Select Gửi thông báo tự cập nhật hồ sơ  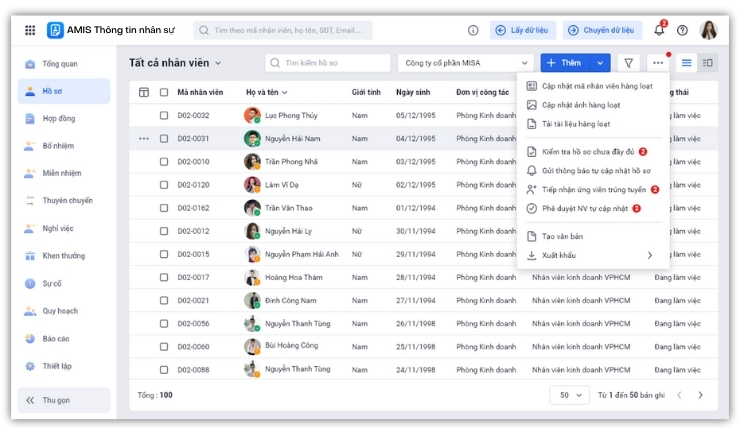pyautogui.click(x=593, y=170)
